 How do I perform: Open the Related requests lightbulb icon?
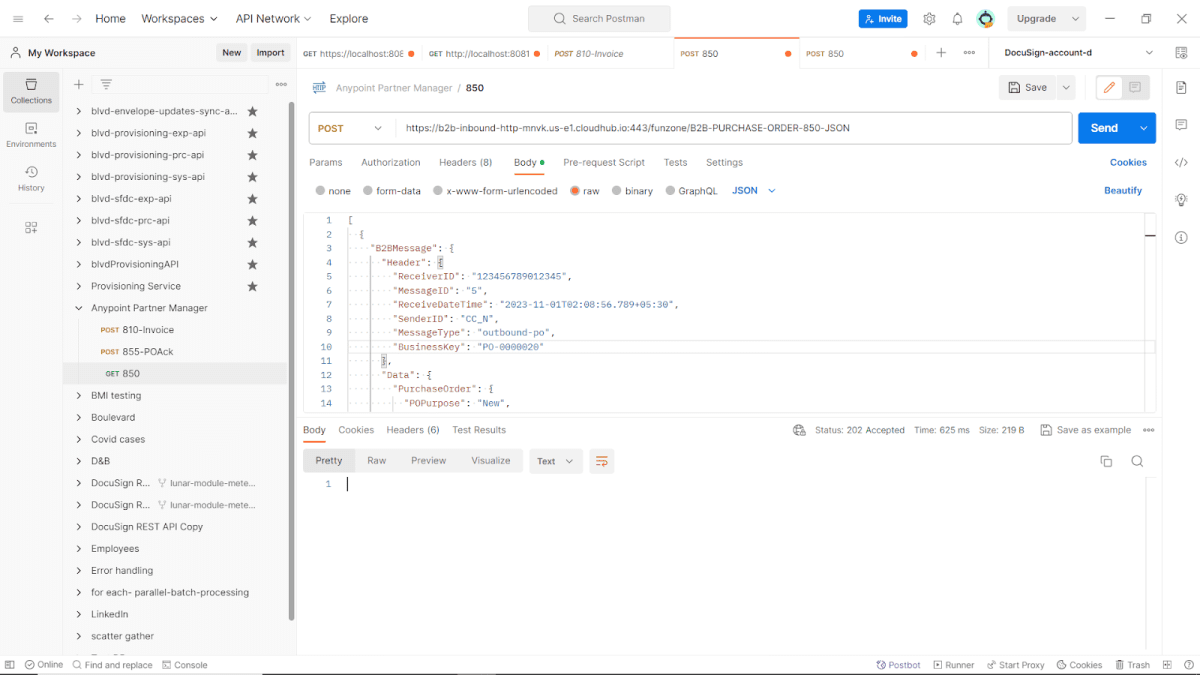pyautogui.click(x=1181, y=200)
